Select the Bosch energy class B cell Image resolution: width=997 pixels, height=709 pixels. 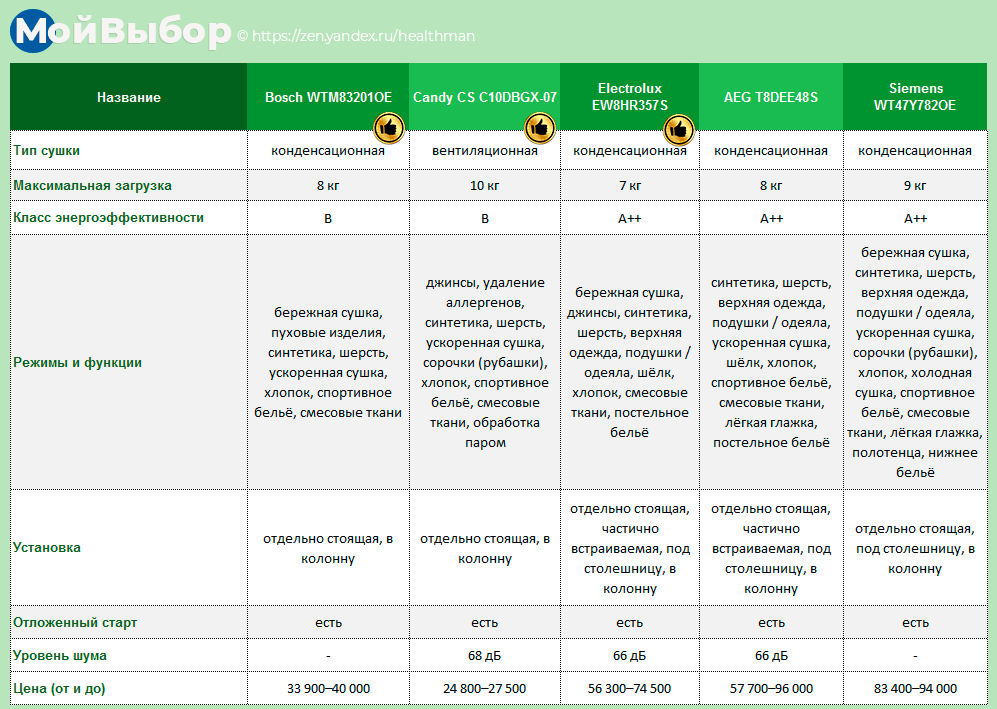pyautogui.click(x=328, y=218)
